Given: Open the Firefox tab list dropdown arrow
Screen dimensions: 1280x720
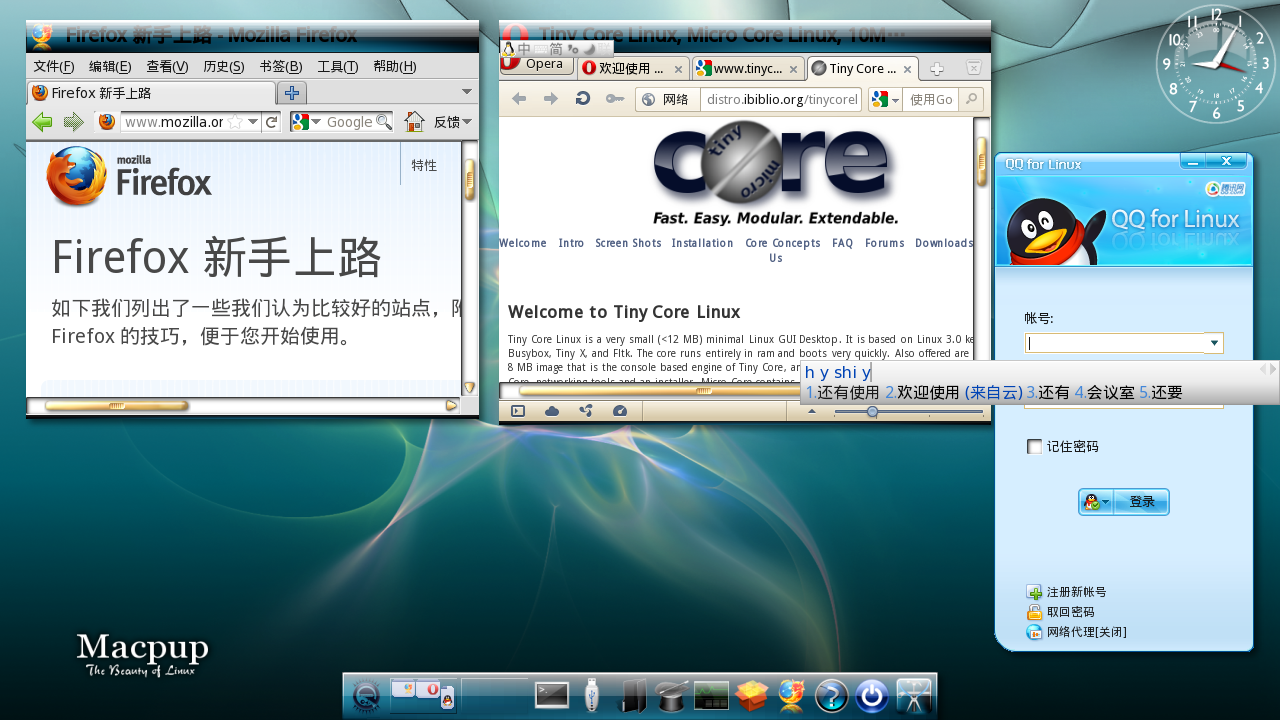Looking at the screenshot, I should pos(467,92).
